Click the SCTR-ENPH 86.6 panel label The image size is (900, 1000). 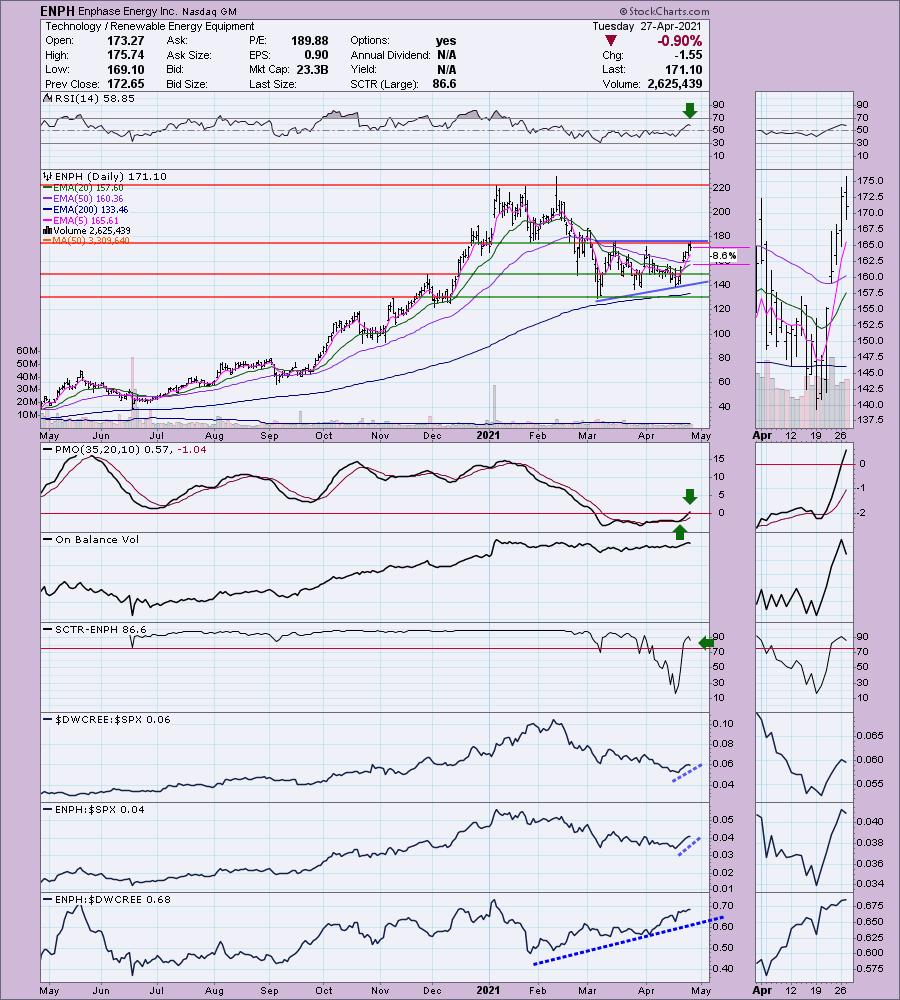101,629
